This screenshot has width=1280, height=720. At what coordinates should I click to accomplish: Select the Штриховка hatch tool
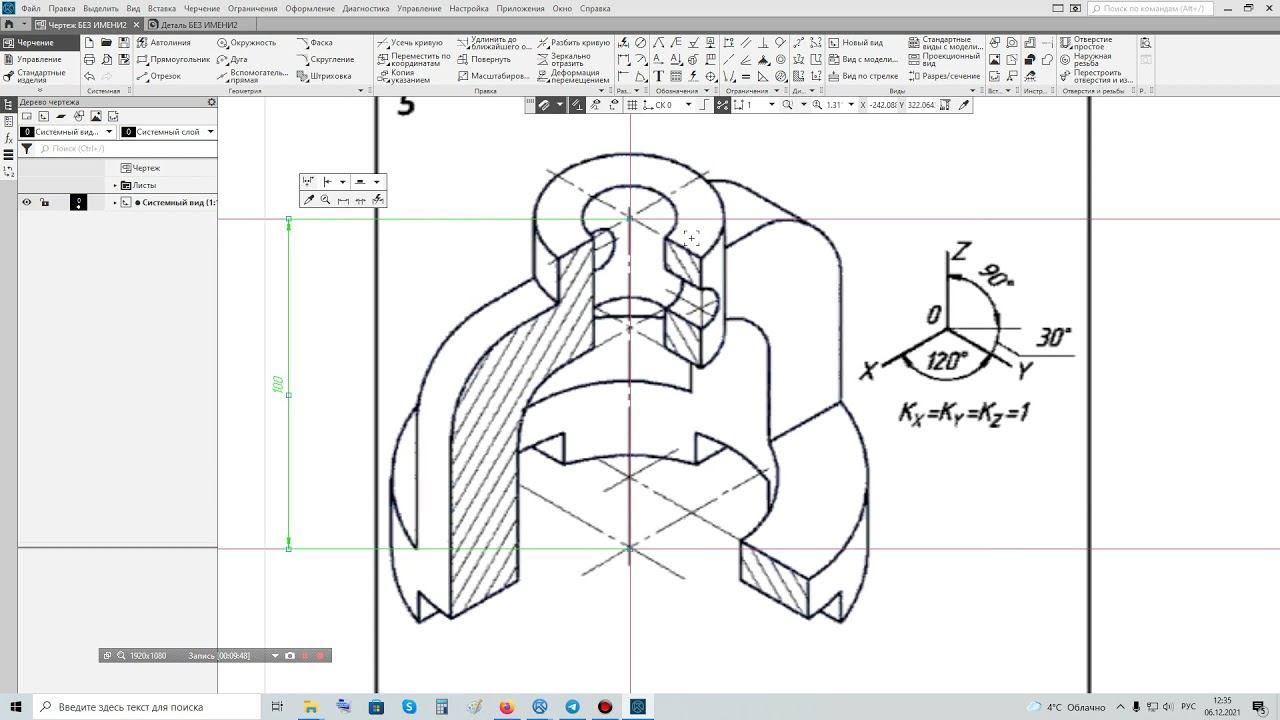coord(324,76)
